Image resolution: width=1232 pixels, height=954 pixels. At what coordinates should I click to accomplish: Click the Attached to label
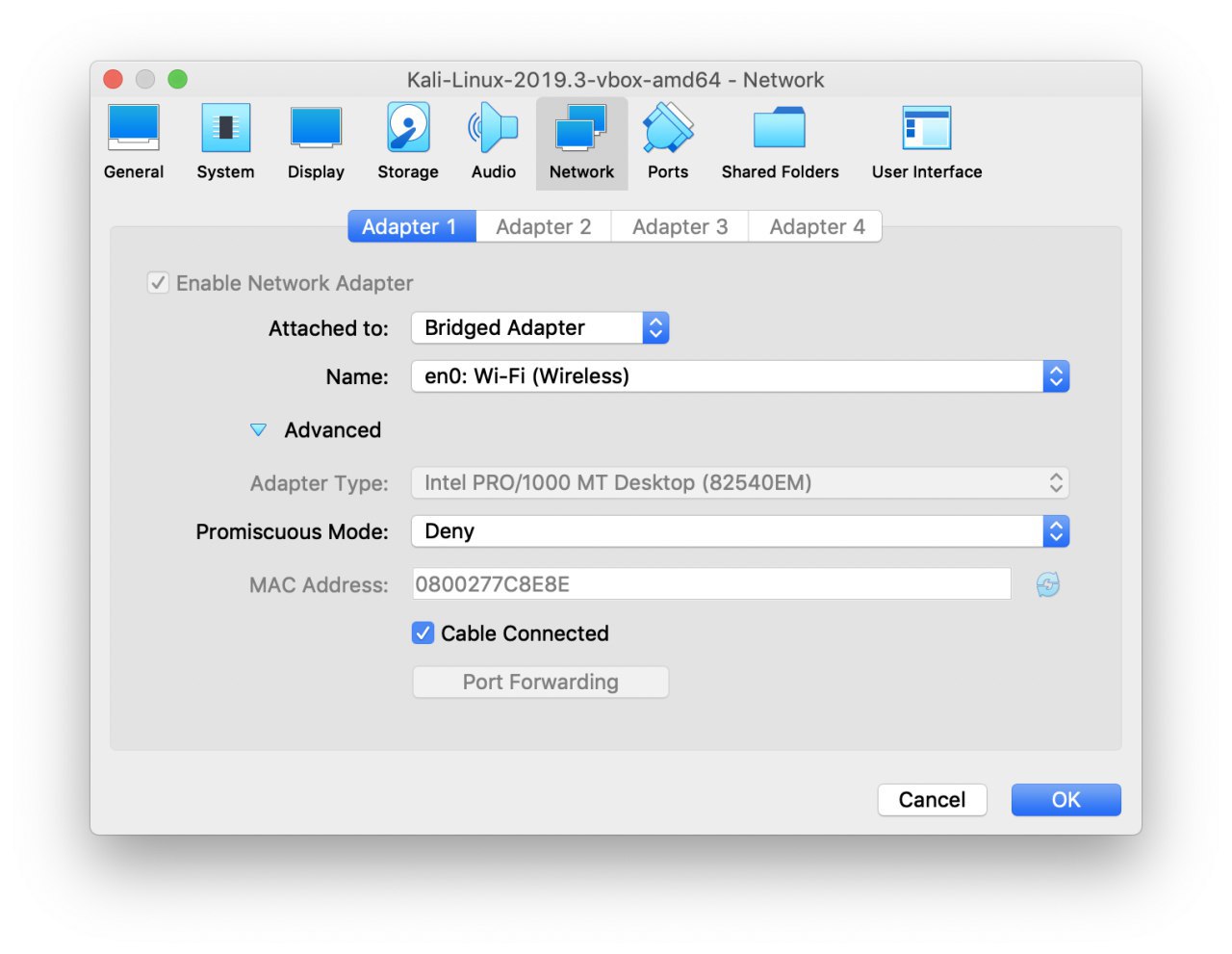(328, 328)
